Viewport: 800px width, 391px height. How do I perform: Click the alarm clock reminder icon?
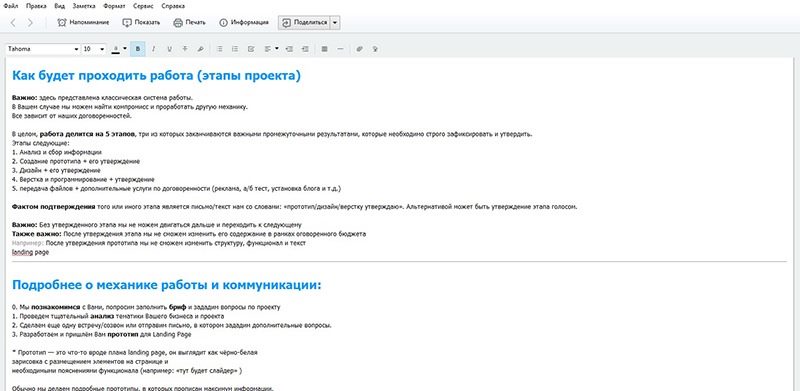click(x=62, y=22)
